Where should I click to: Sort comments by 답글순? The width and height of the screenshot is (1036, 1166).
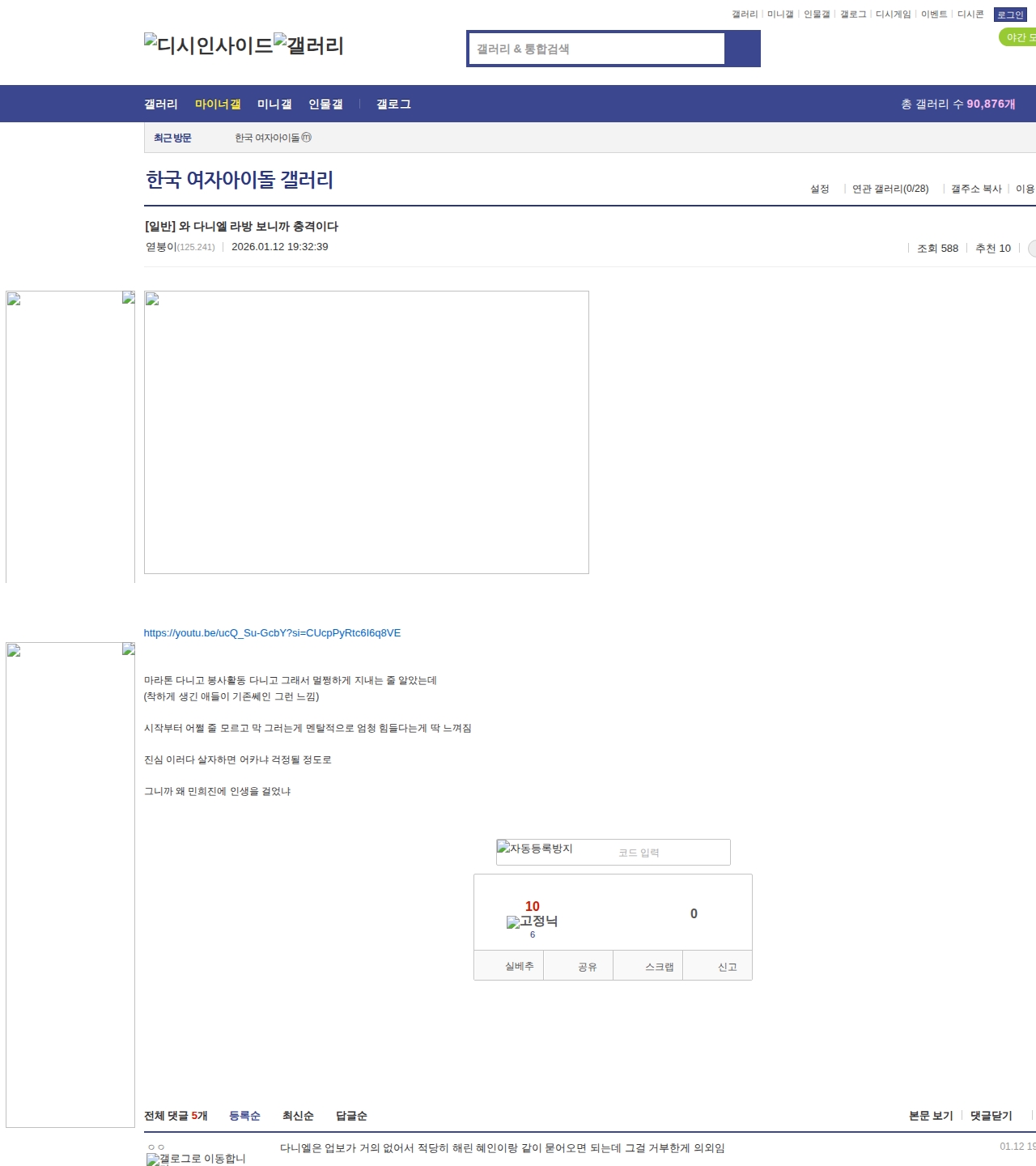(x=351, y=1116)
